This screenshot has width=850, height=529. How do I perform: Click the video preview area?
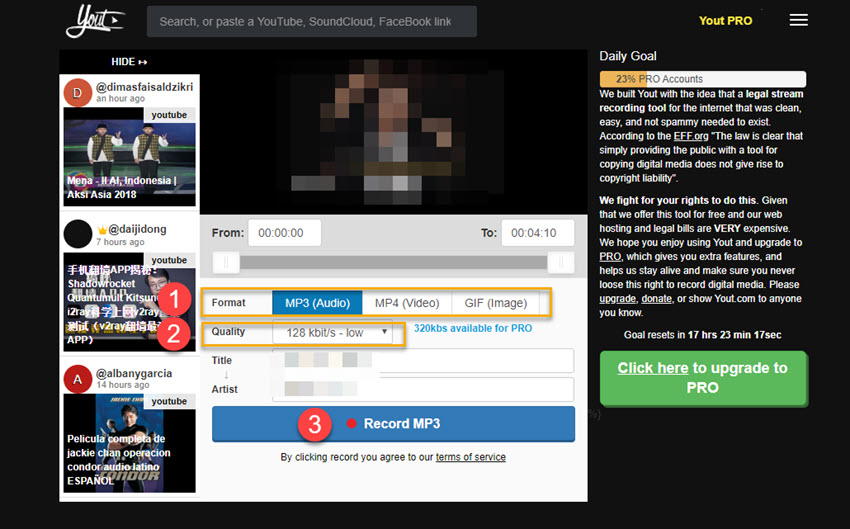coord(394,132)
